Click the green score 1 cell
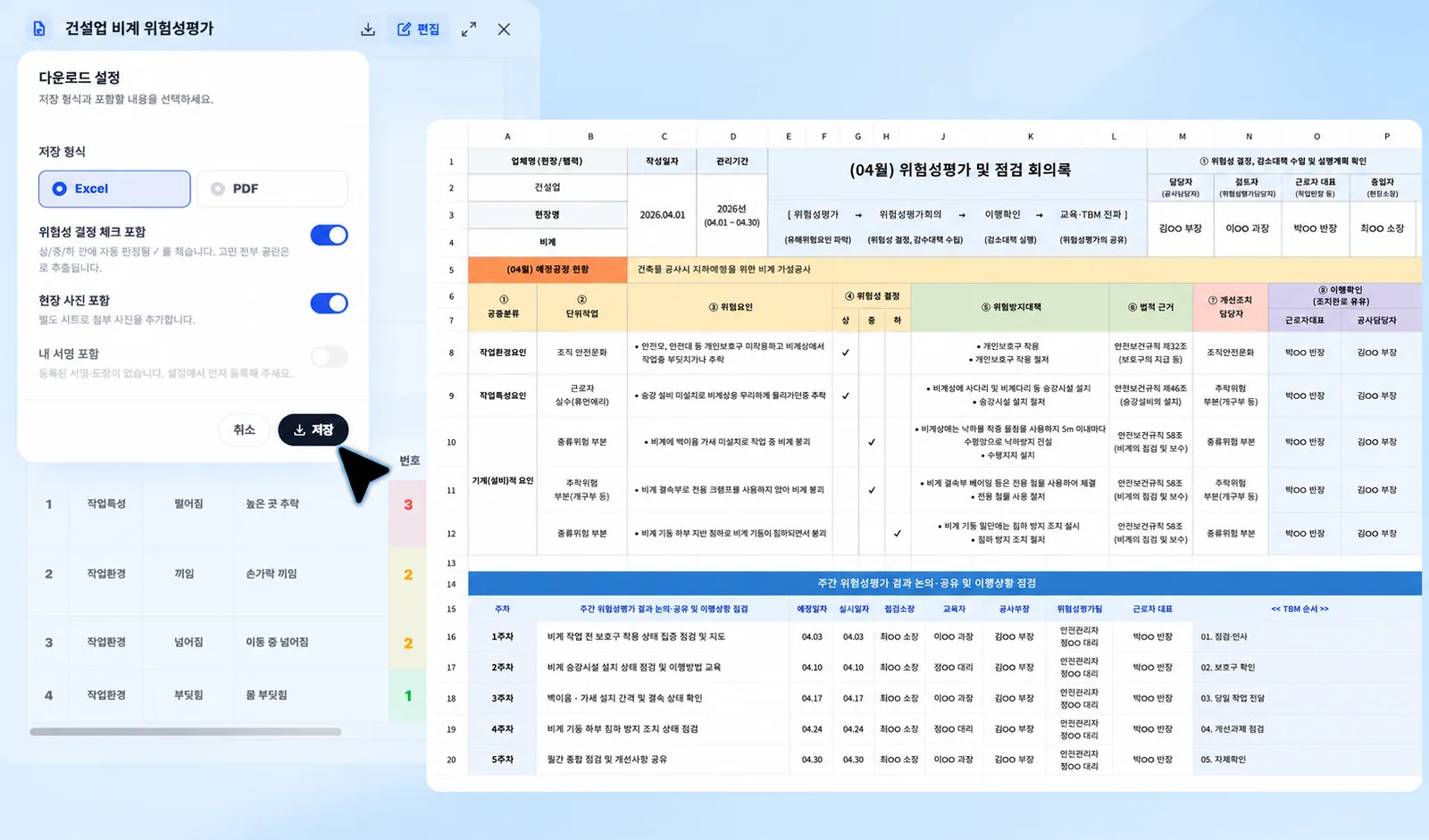The width and height of the screenshot is (1429, 840). 408,695
